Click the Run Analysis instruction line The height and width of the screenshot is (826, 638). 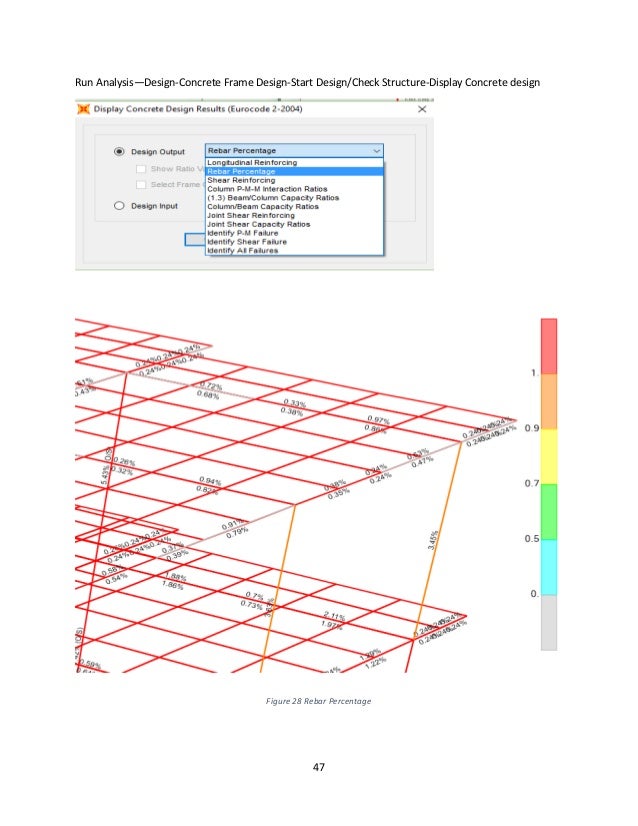[307, 82]
